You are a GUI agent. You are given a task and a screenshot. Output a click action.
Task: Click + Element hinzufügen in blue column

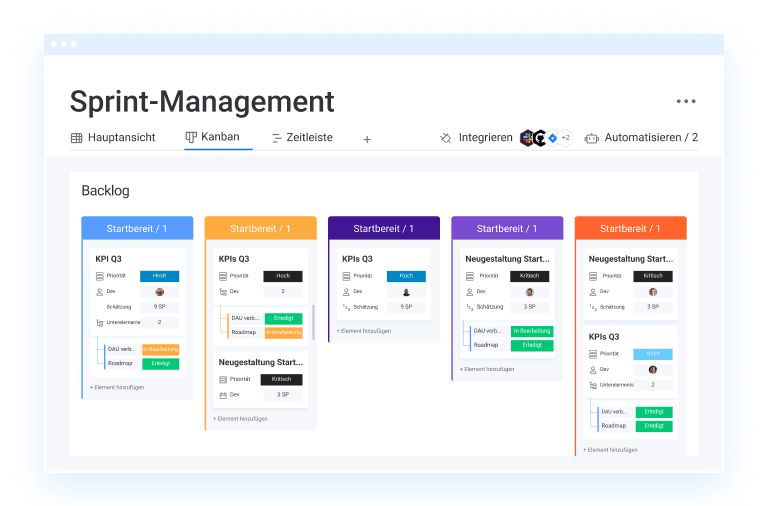click(x=117, y=387)
